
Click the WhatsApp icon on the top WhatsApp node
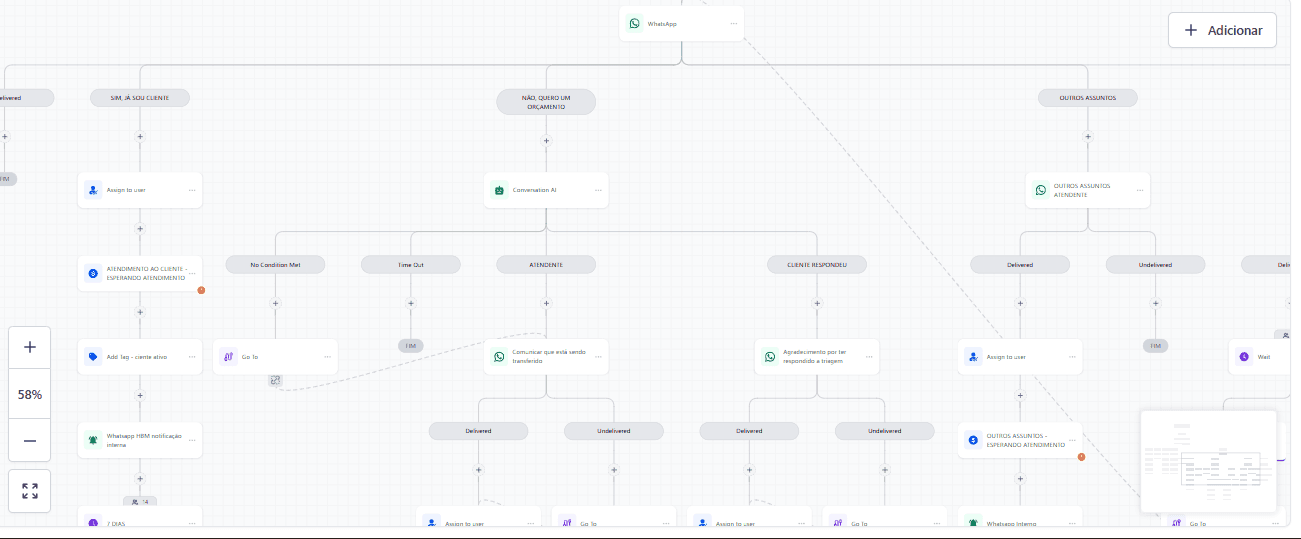[634, 23]
